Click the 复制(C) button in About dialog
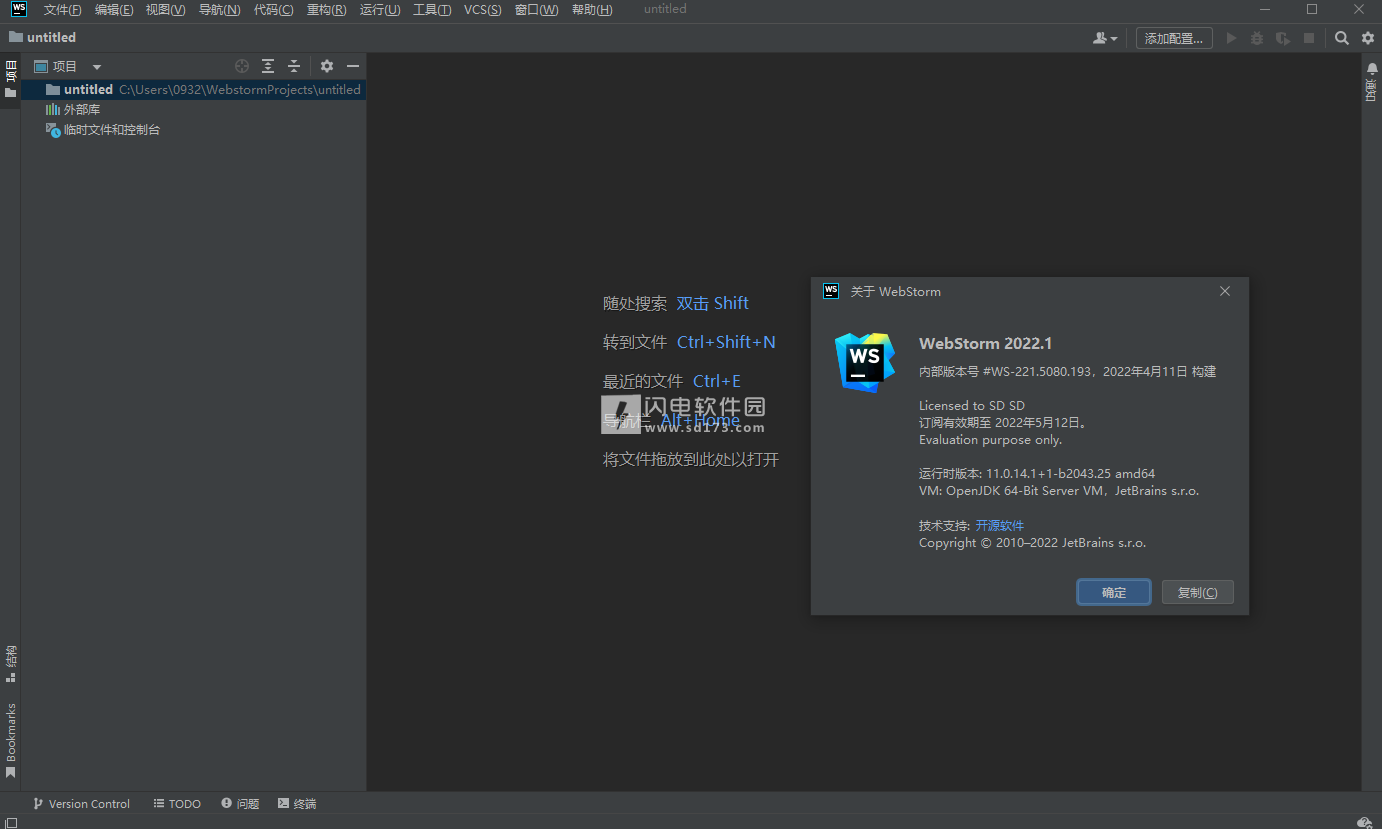Screen dimensions: 1382x829 pos(1197,592)
